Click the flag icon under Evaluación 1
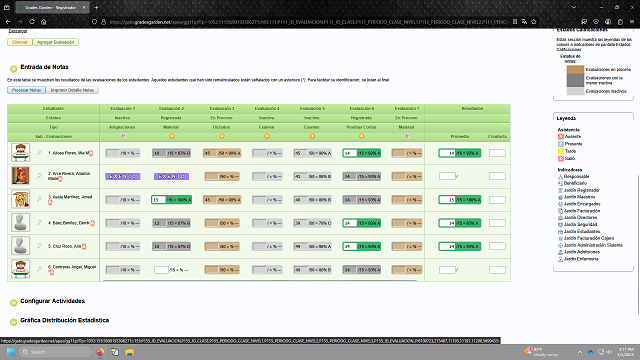 (123, 136)
